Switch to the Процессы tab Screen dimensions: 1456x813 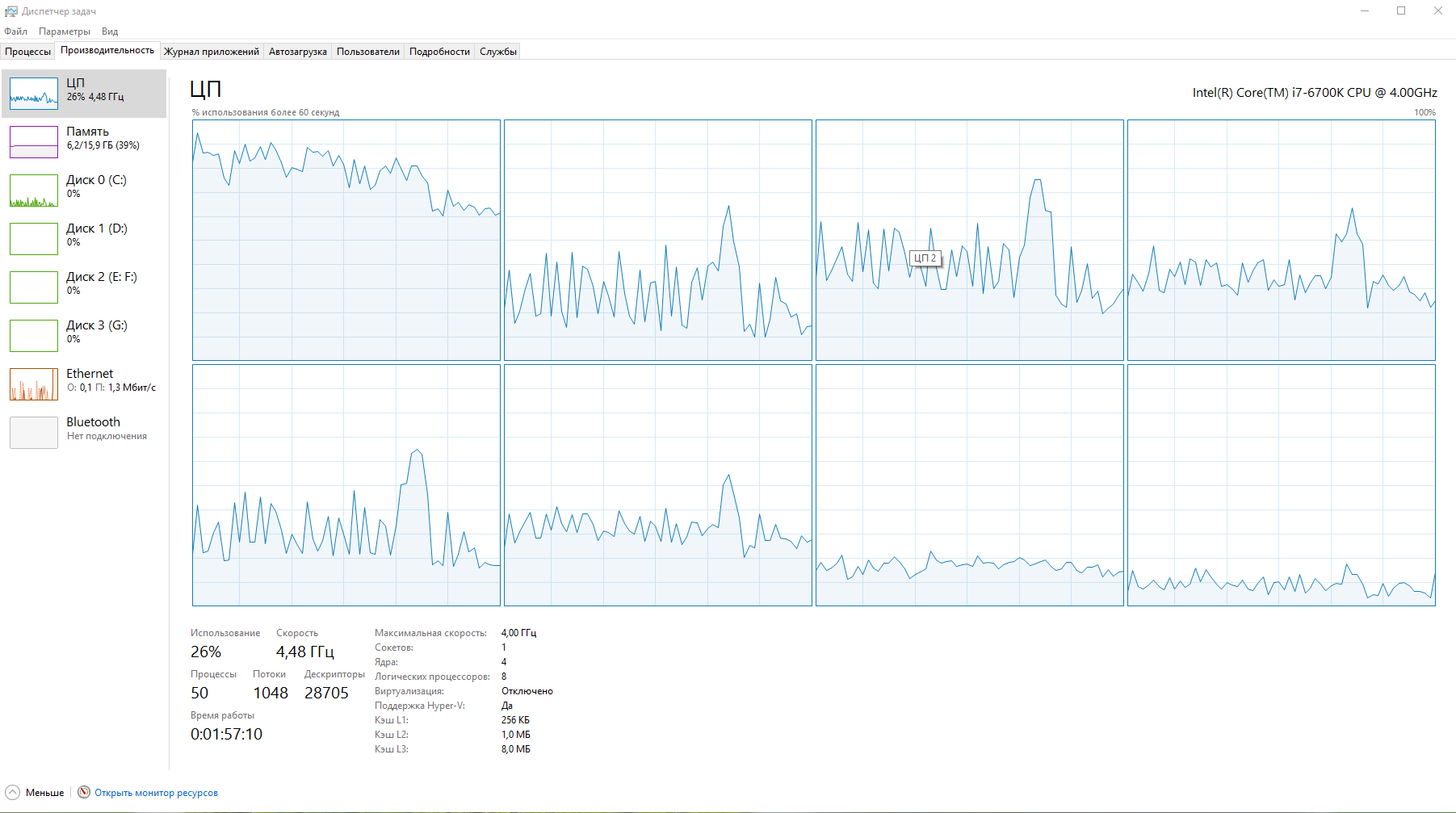(27, 52)
